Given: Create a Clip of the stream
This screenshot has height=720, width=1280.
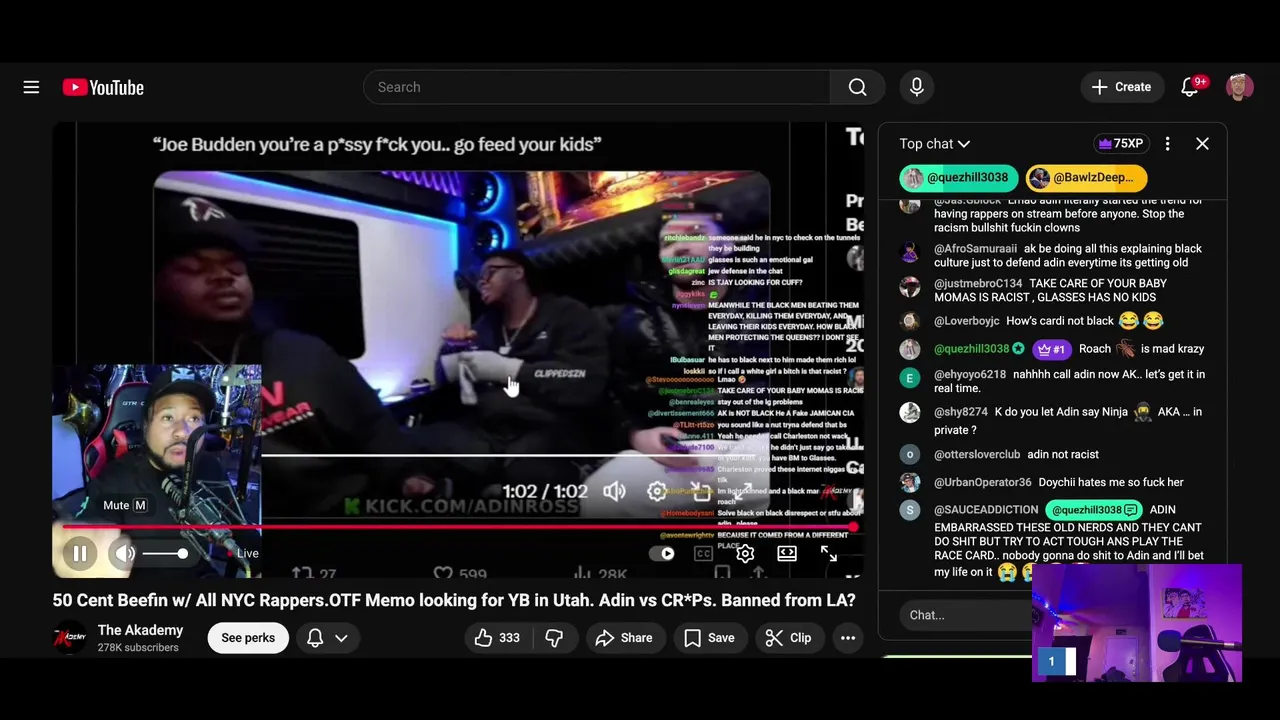Looking at the screenshot, I should point(788,638).
